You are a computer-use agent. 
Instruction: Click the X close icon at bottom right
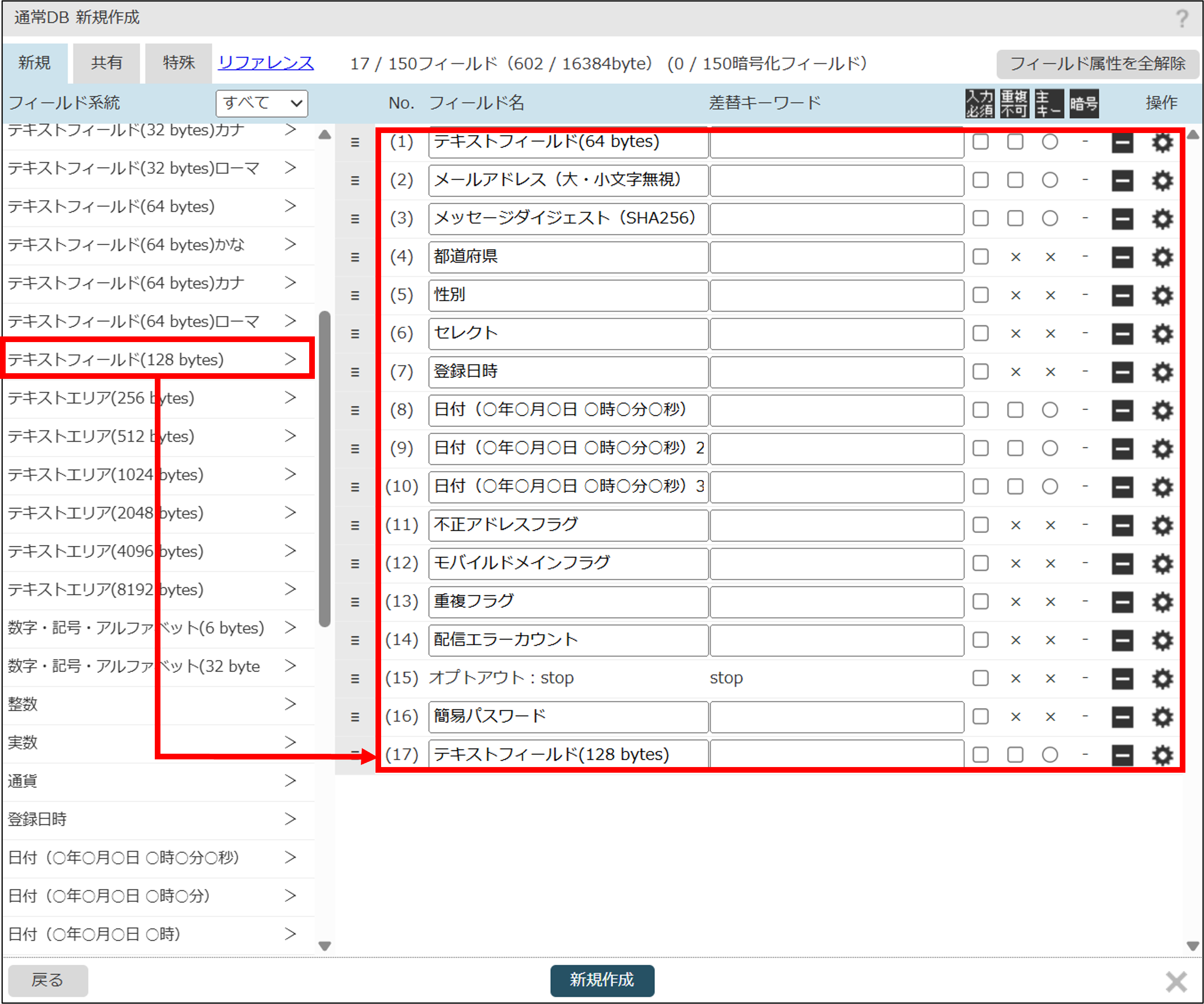[x=1176, y=982]
